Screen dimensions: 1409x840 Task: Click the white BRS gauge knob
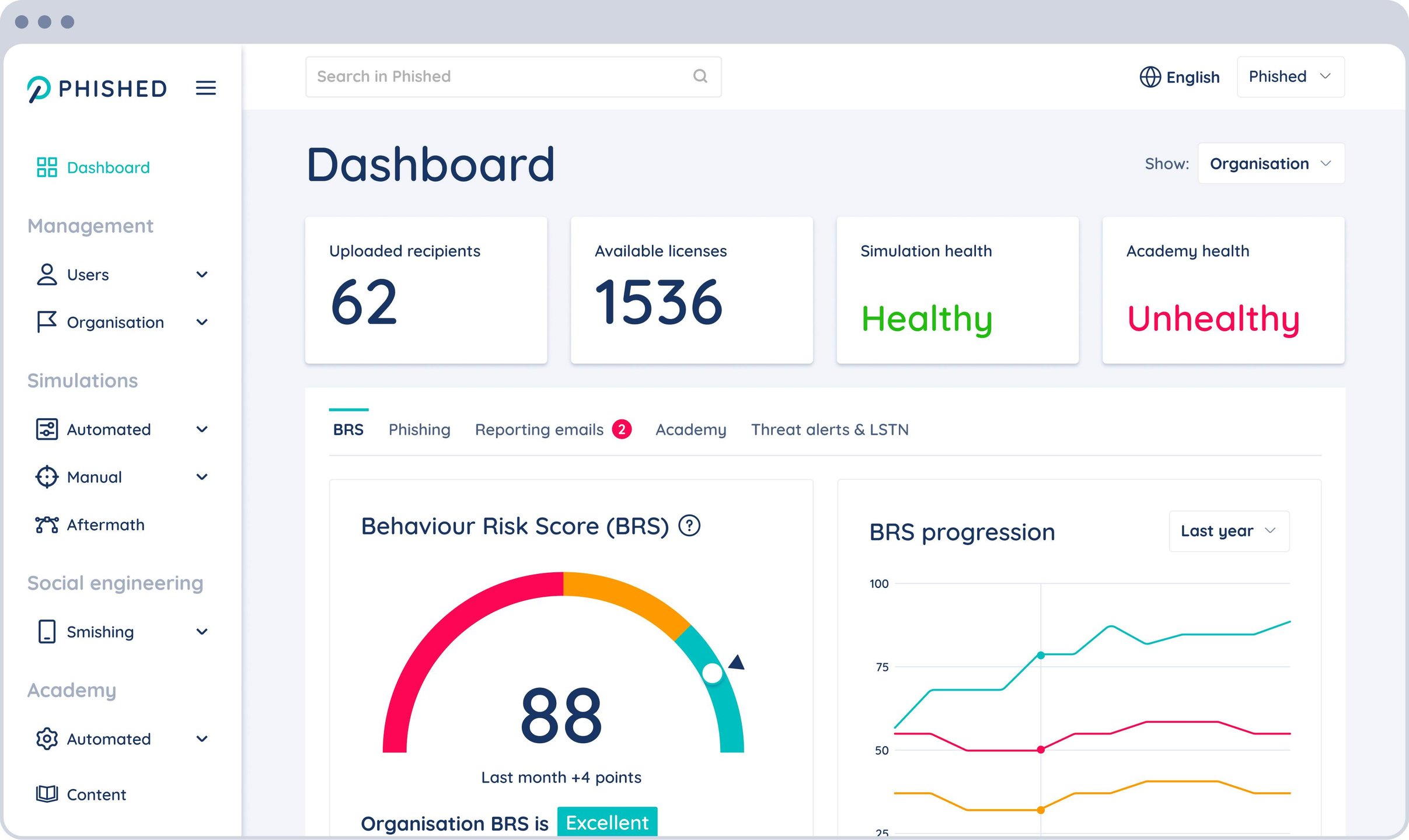coord(712,673)
